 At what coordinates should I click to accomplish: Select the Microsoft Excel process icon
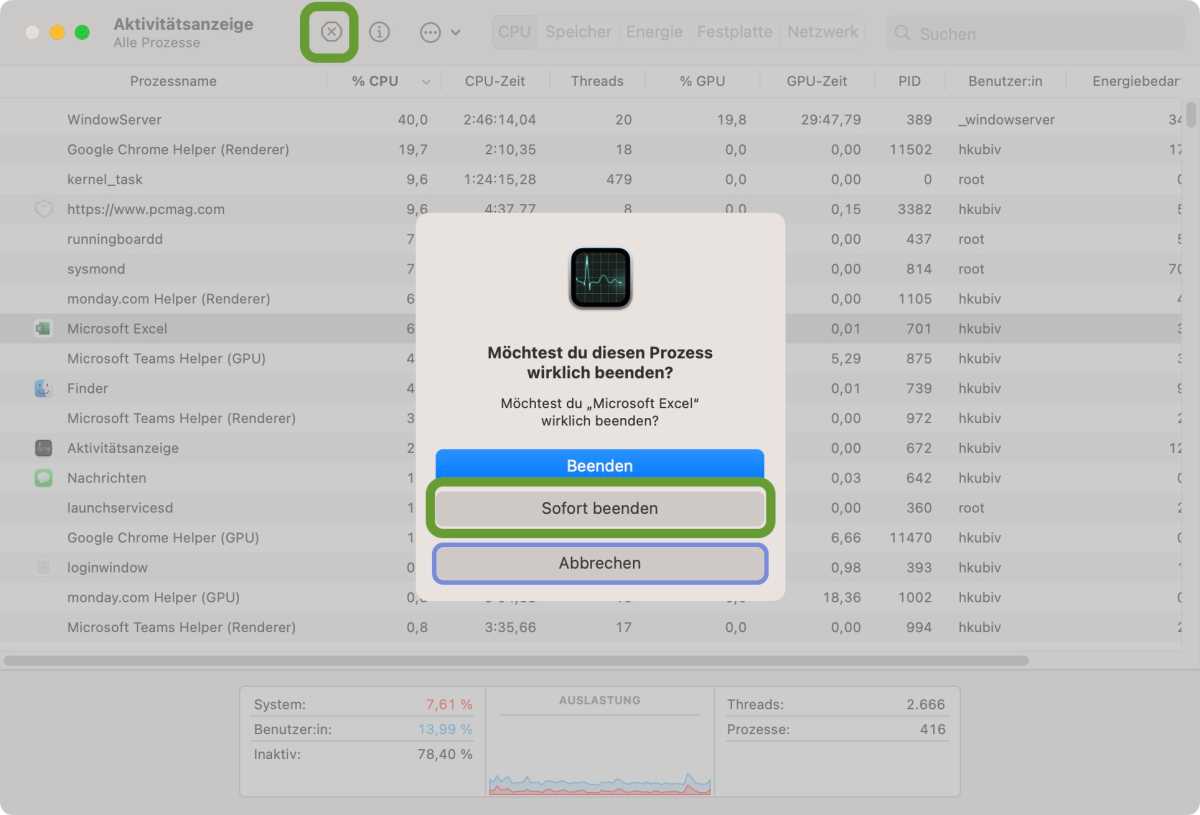[x=43, y=328]
